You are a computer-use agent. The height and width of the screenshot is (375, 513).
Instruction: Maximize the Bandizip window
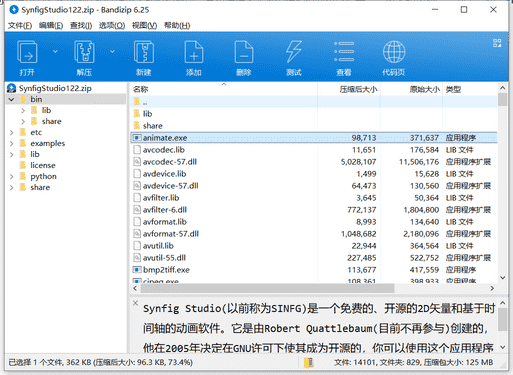pyautogui.click(x=464, y=10)
